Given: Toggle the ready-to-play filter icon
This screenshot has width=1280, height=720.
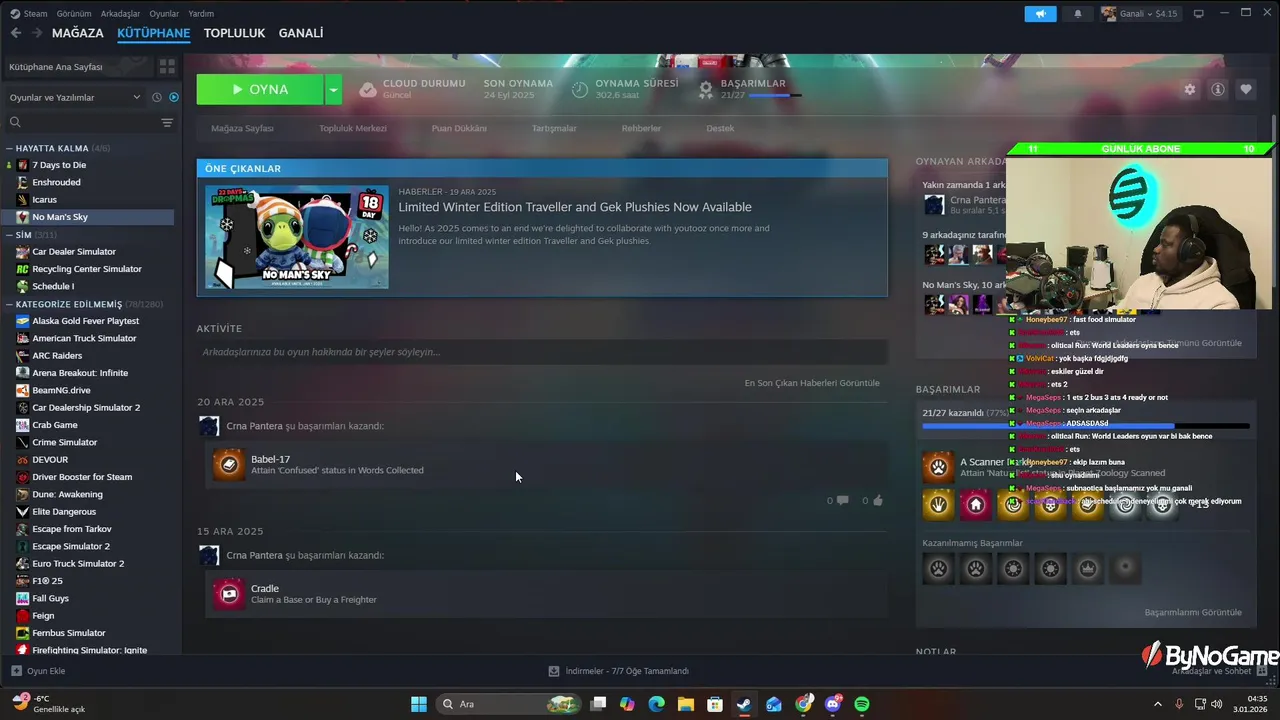Looking at the screenshot, I should tap(174, 97).
